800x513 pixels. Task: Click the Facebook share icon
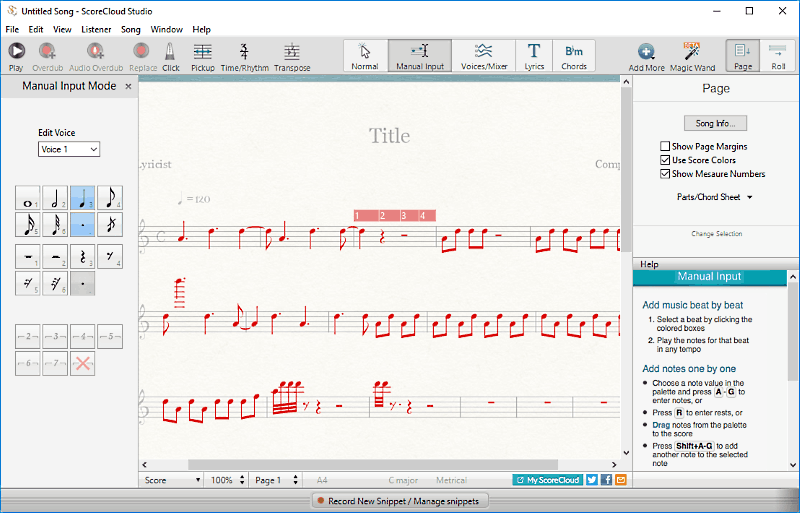(606, 480)
